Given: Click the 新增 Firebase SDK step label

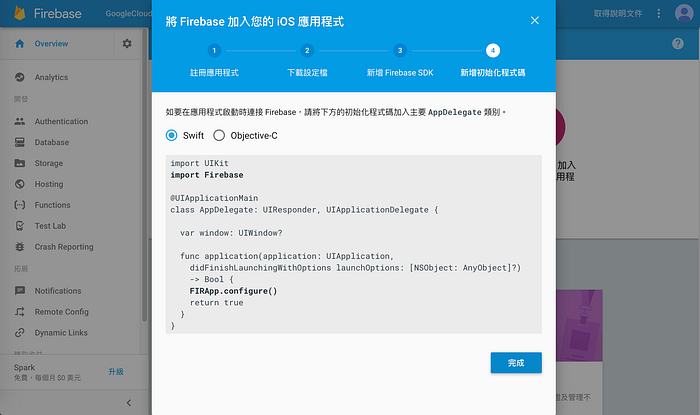Looking at the screenshot, I should tap(400, 73).
